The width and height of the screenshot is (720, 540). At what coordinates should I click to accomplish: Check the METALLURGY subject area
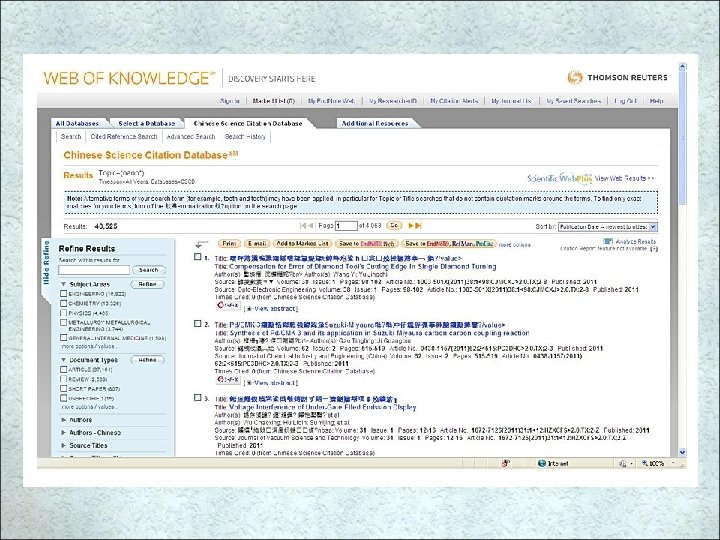point(64,323)
